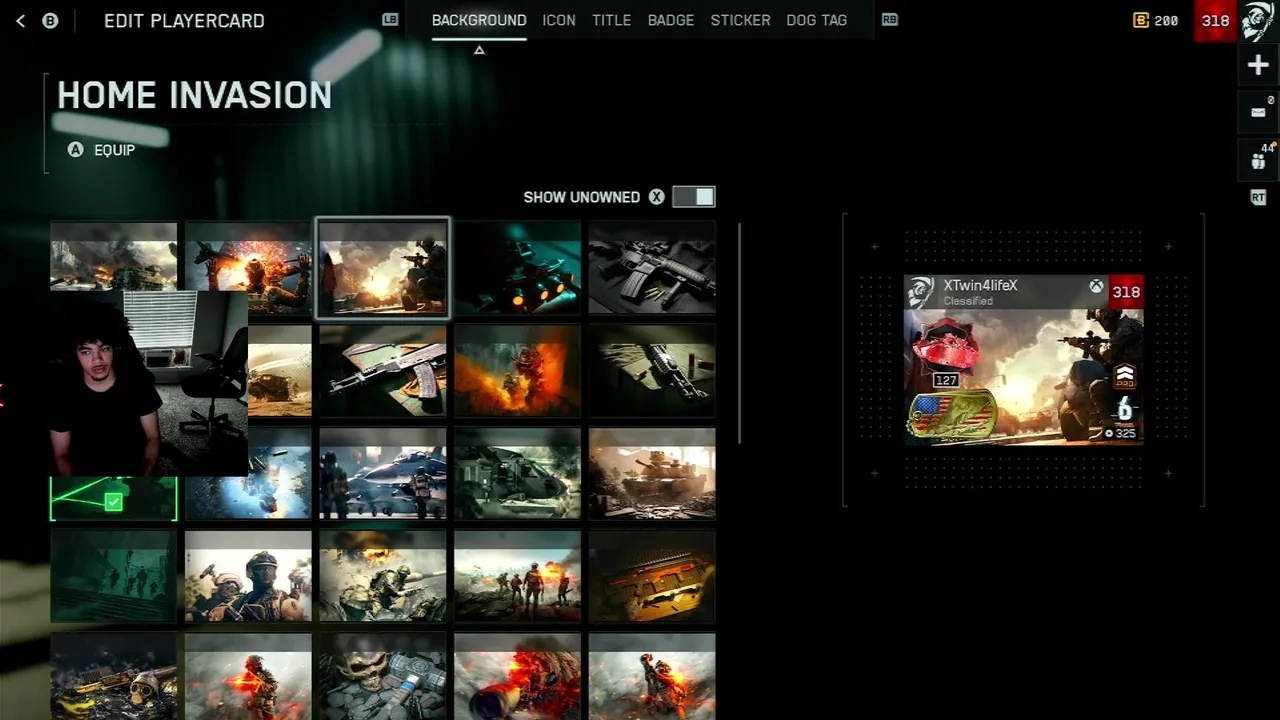Click the player card preview image
Viewport: 1280px width, 720px height.
coord(1023,360)
